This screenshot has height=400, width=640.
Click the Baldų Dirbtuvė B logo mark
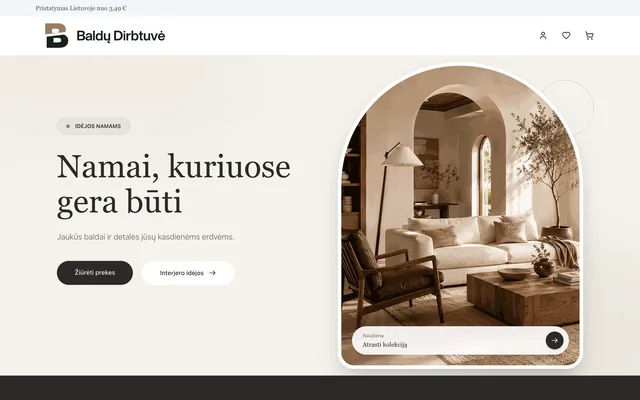click(x=56, y=36)
